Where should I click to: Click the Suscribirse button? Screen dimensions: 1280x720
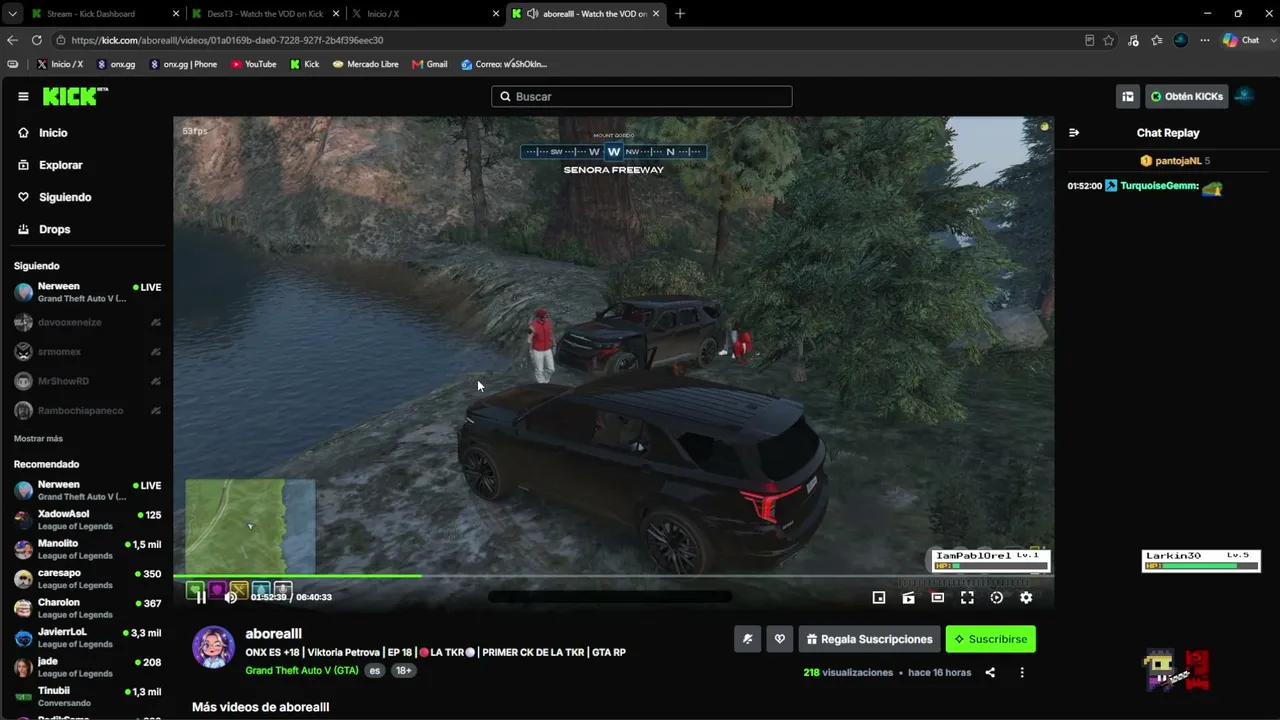(990, 639)
